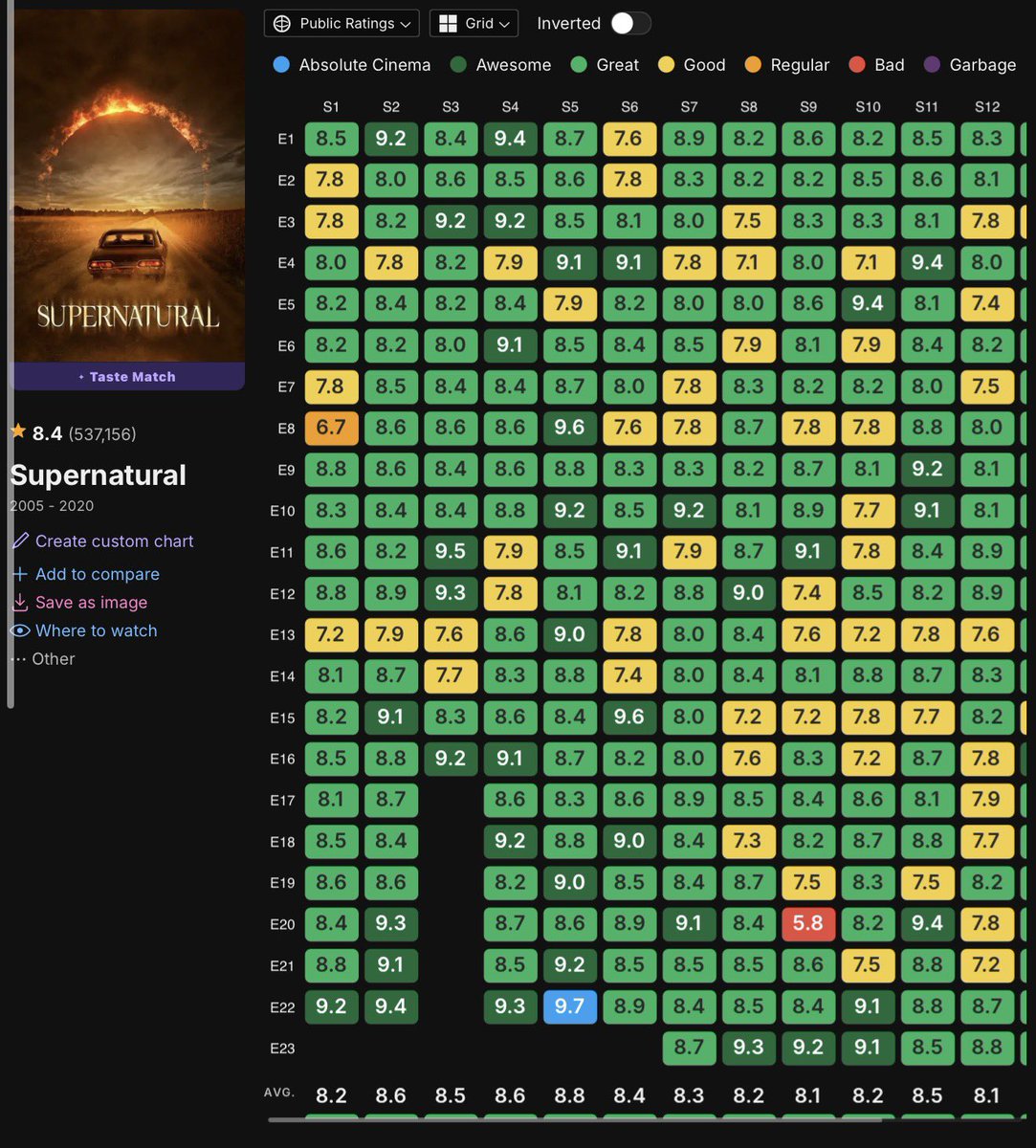Click the 7.5 cell in S11 E19
1036x1148 pixels.
click(927, 882)
